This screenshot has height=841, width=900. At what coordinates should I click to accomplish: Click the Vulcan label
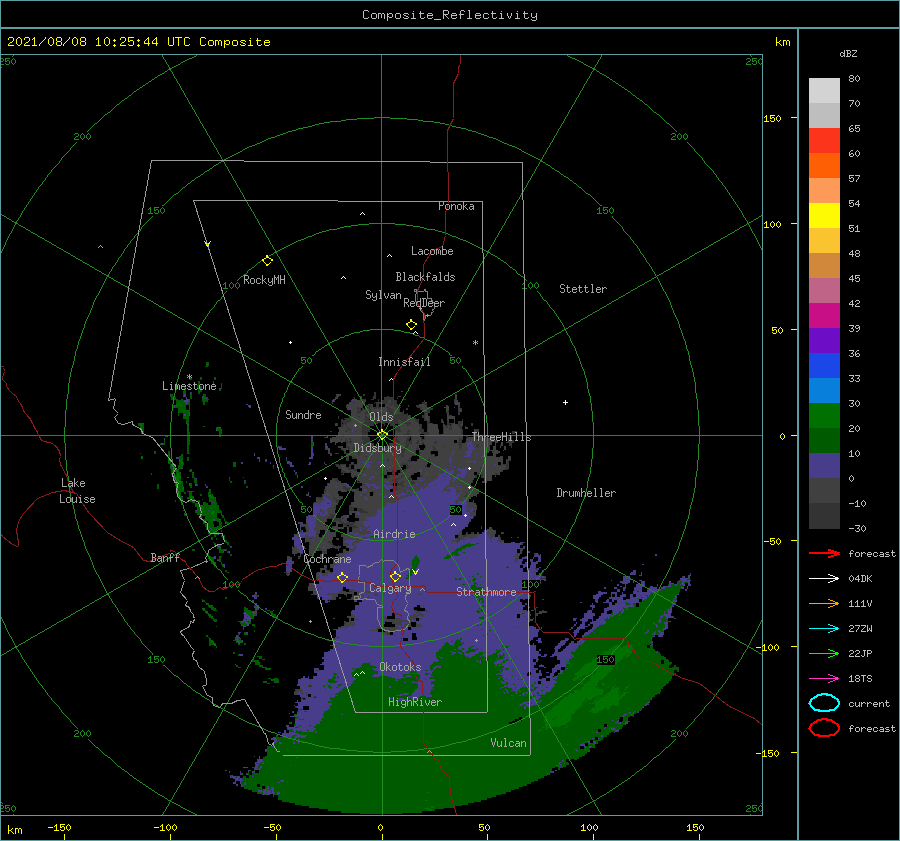click(508, 743)
